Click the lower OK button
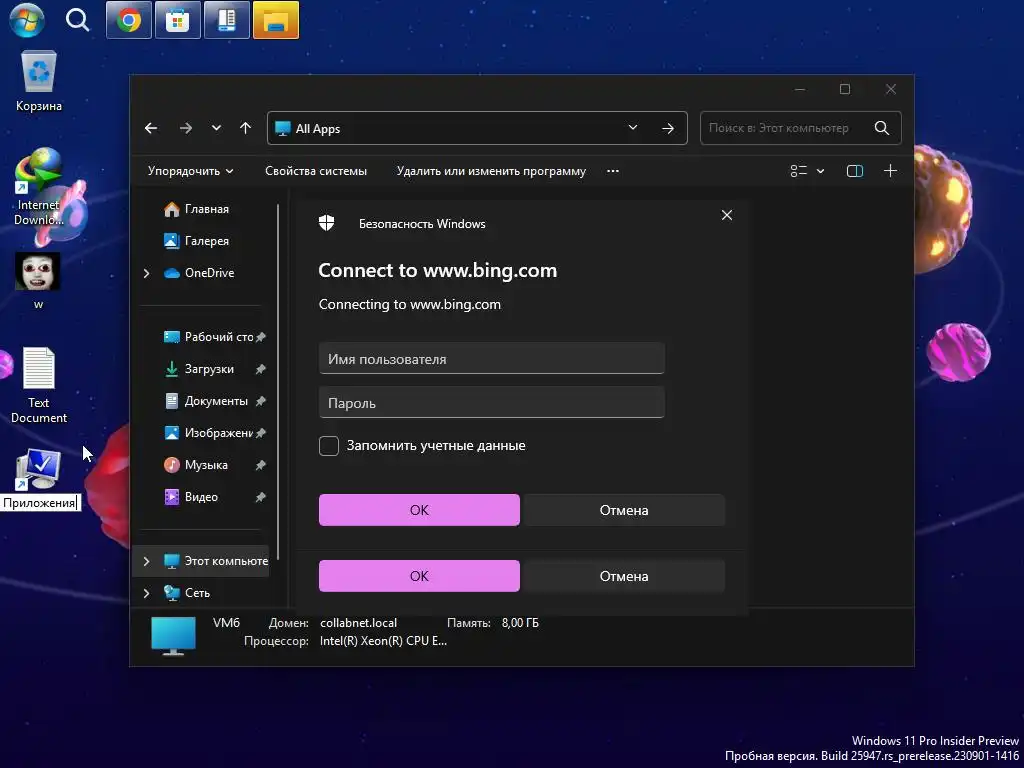 click(419, 576)
